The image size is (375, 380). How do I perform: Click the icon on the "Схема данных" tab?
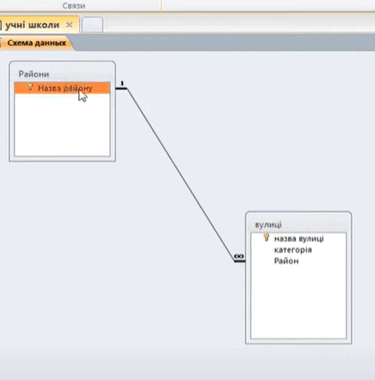tap(1, 43)
